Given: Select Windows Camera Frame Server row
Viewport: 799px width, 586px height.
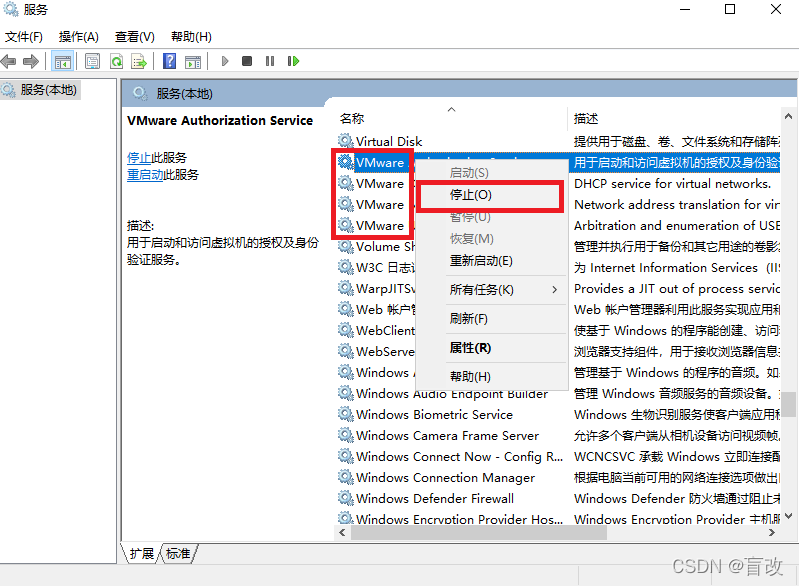Looking at the screenshot, I should [x=558, y=436].
